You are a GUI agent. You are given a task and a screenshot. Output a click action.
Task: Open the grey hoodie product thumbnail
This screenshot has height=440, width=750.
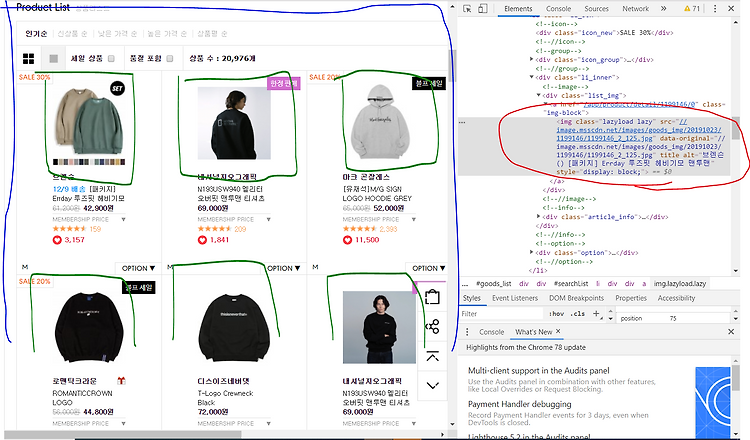coord(379,123)
